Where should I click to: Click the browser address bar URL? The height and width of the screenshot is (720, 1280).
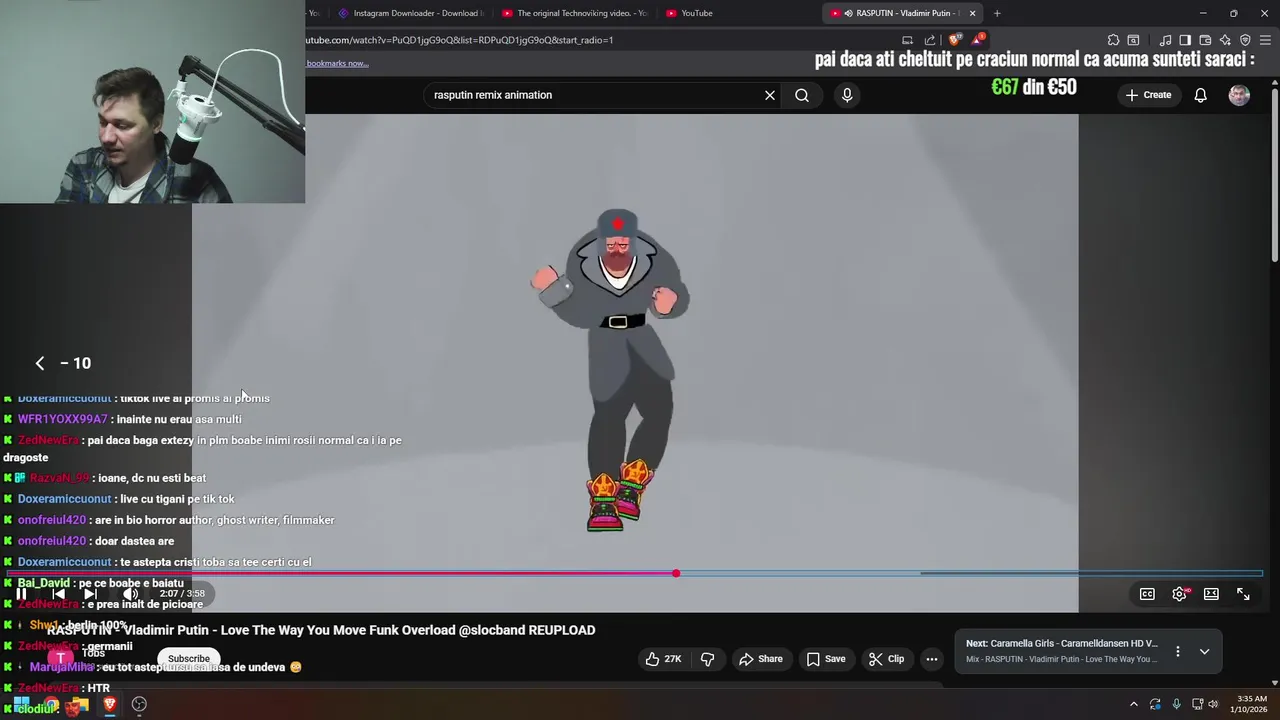pyautogui.click(x=459, y=40)
